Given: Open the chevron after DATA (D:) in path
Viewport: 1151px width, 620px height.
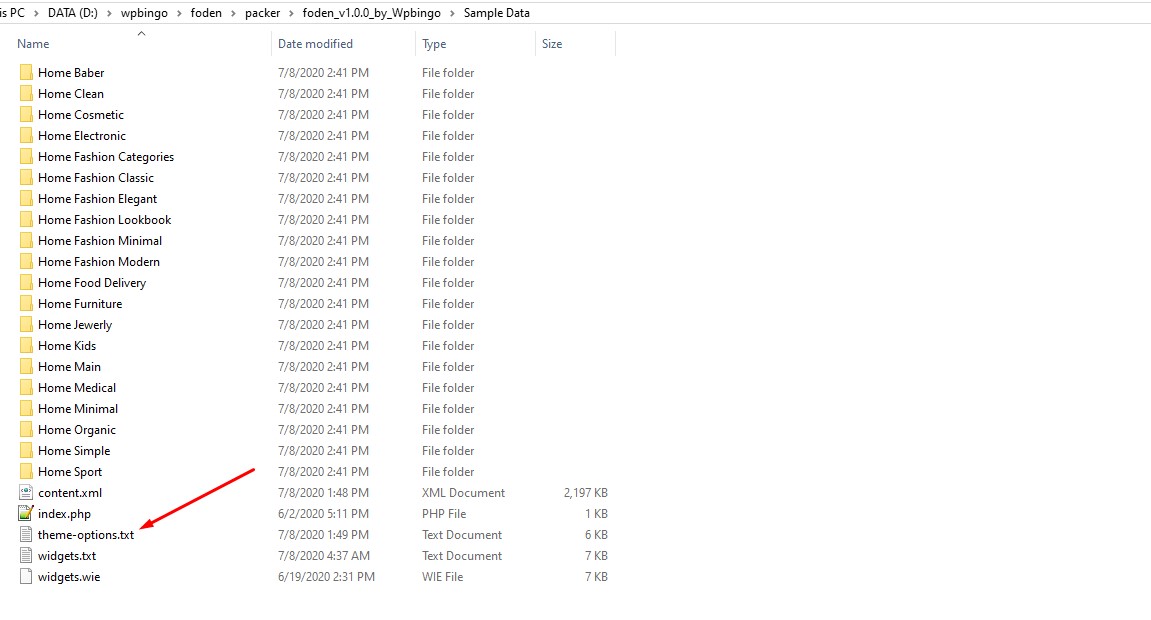Looking at the screenshot, I should tap(109, 13).
